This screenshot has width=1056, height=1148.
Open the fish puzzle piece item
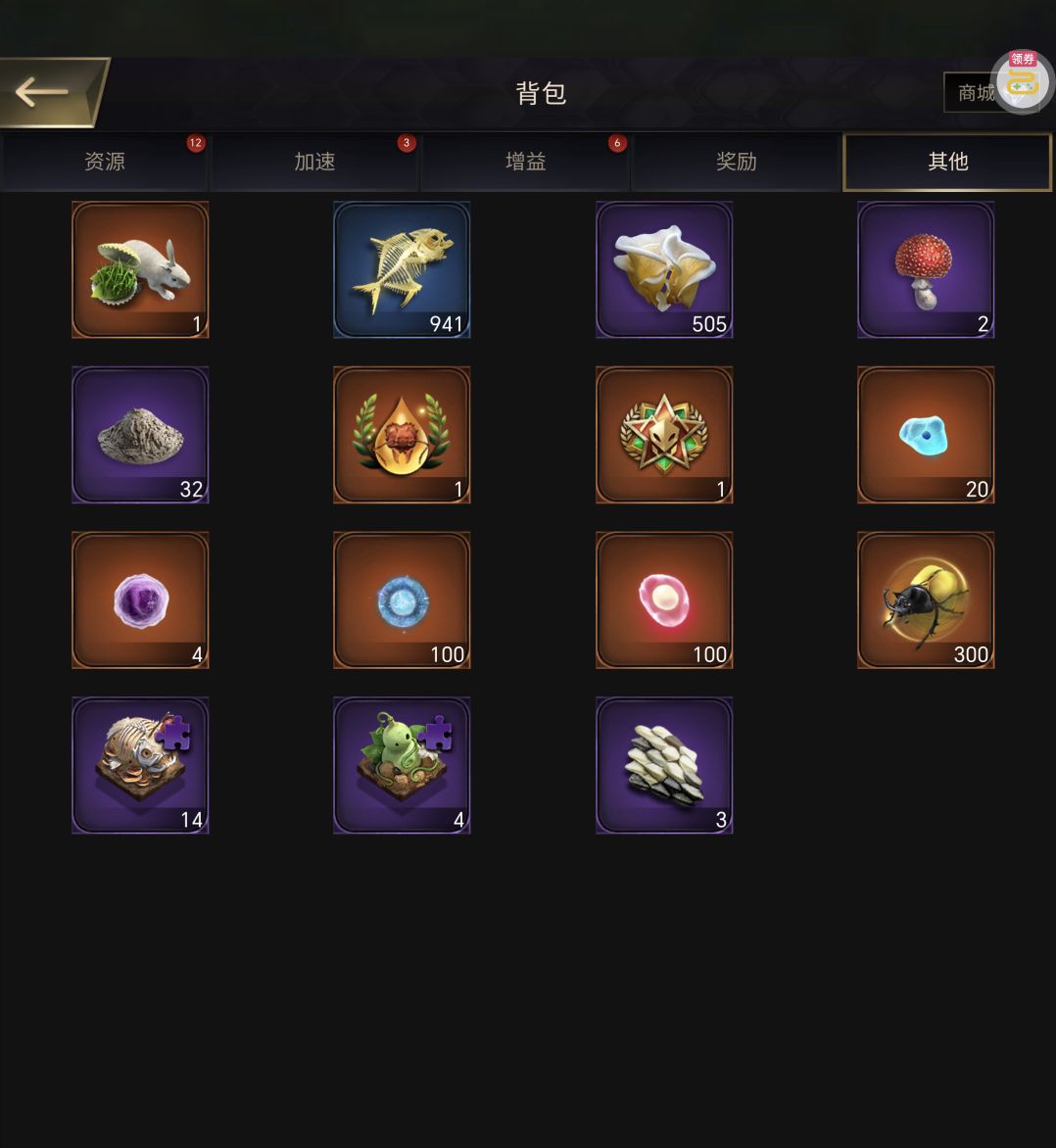pyautogui.click(x=140, y=765)
